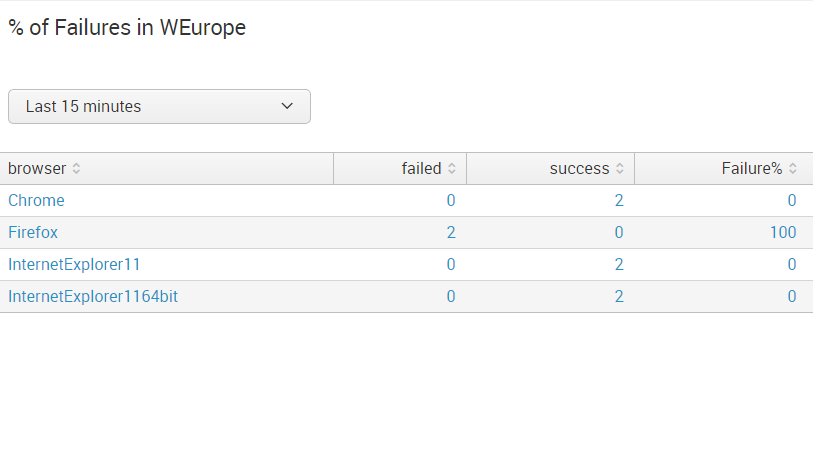Open the InternetExplorer1164bit link
The image size is (813, 468).
click(93, 296)
